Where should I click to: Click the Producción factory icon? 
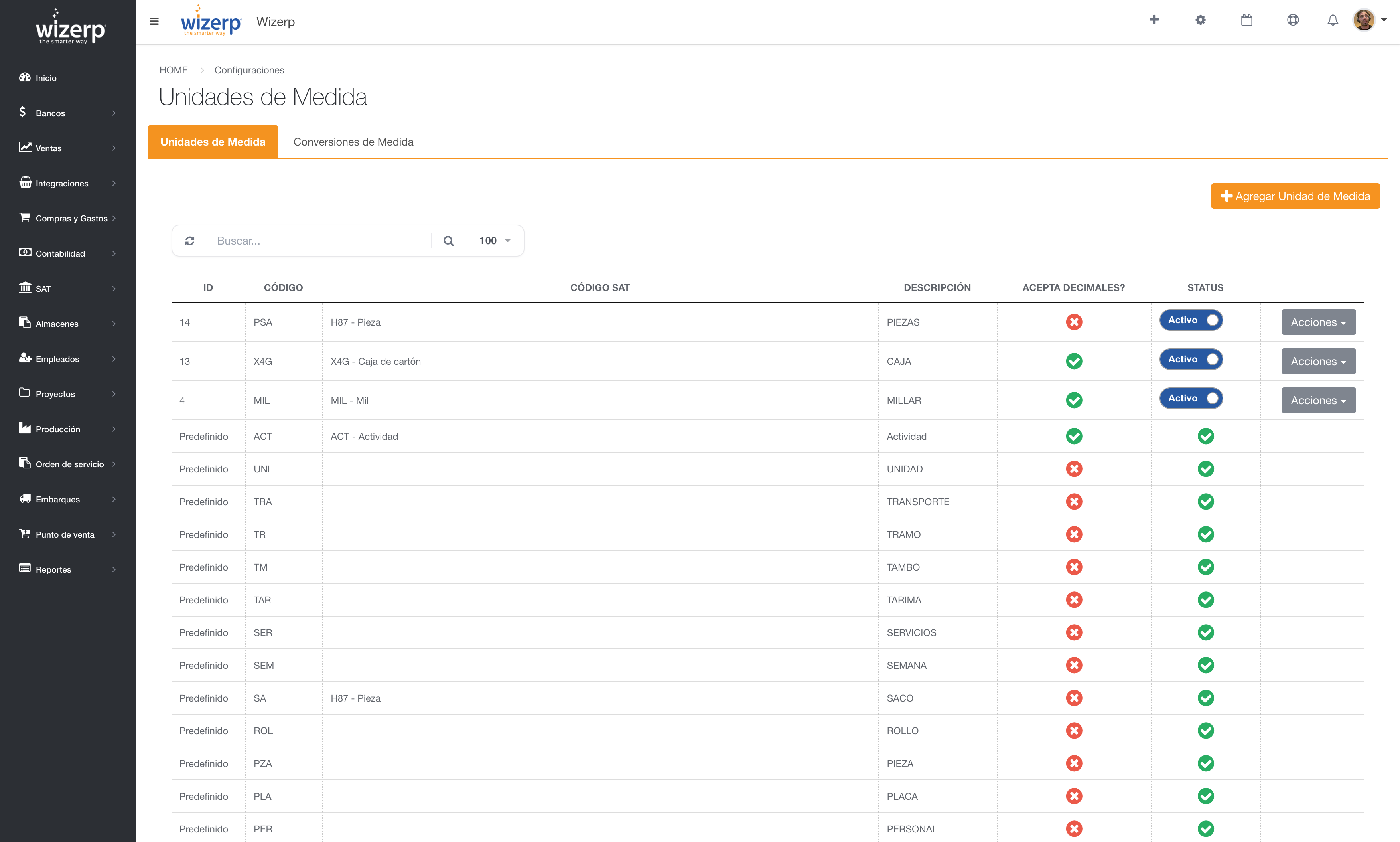point(24,428)
